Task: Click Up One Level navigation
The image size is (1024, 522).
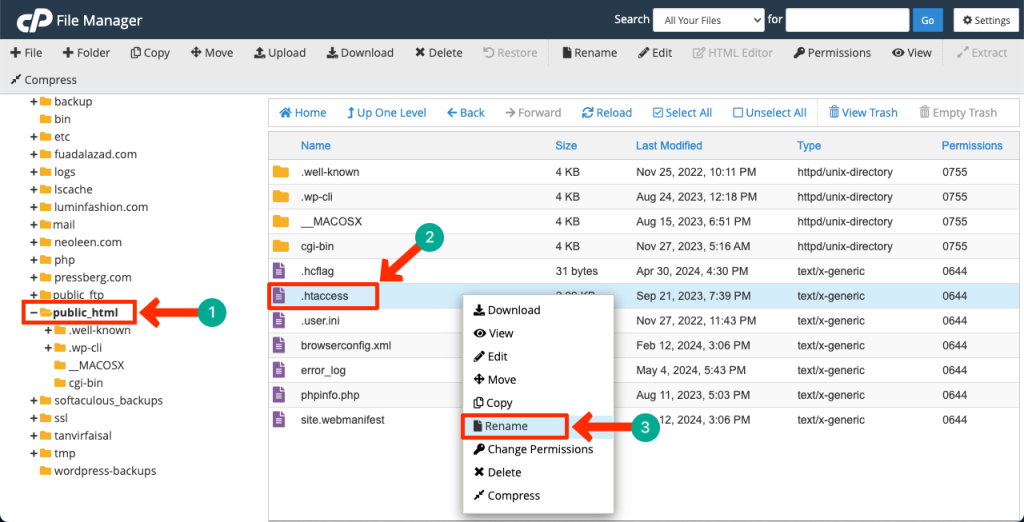Action: pos(385,113)
